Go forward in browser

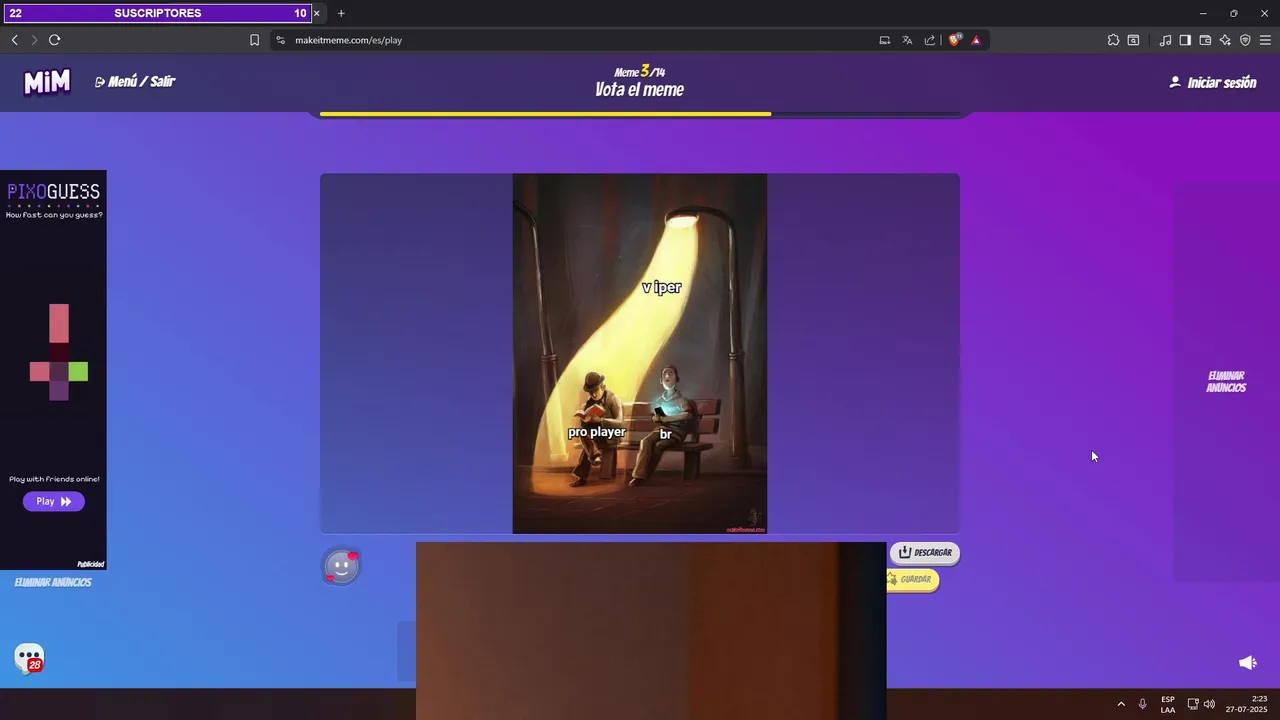[34, 40]
